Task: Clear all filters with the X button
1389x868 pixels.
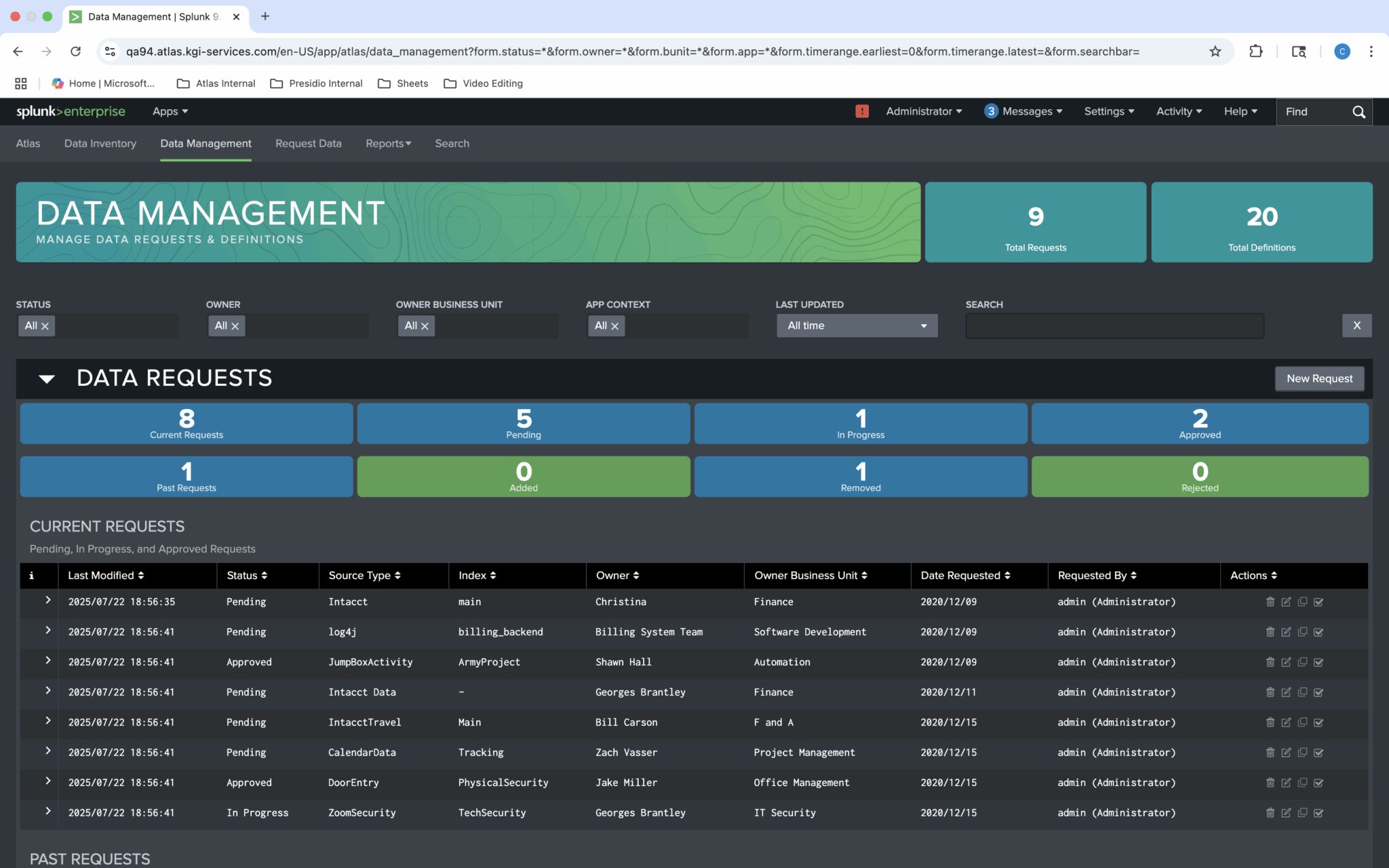Action: click(1357, 325)
